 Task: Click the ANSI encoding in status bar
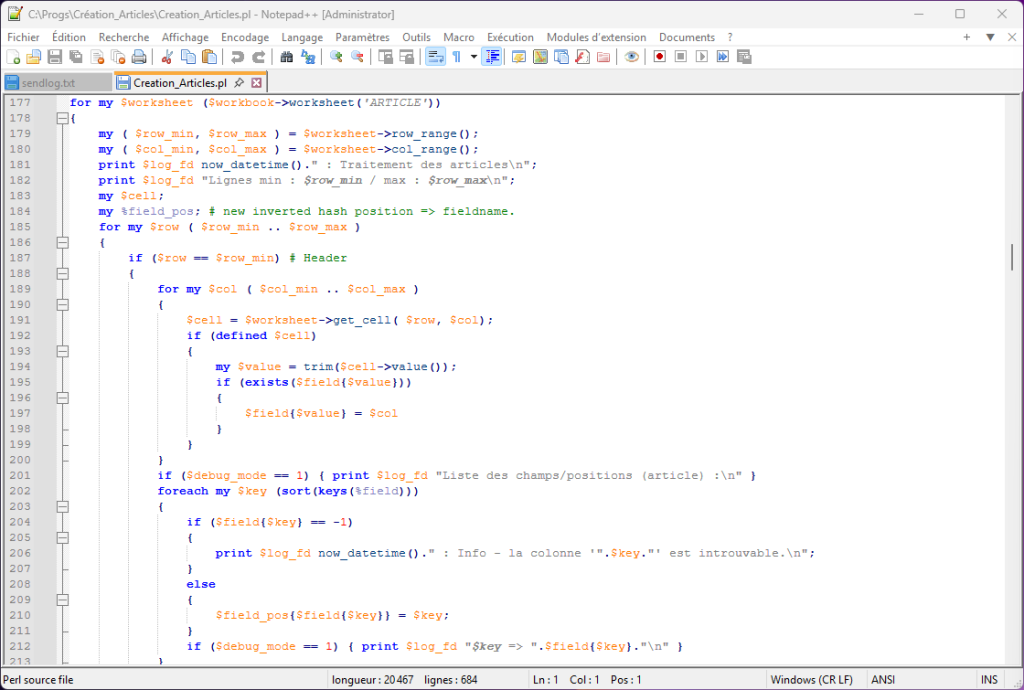pos(883,680)
